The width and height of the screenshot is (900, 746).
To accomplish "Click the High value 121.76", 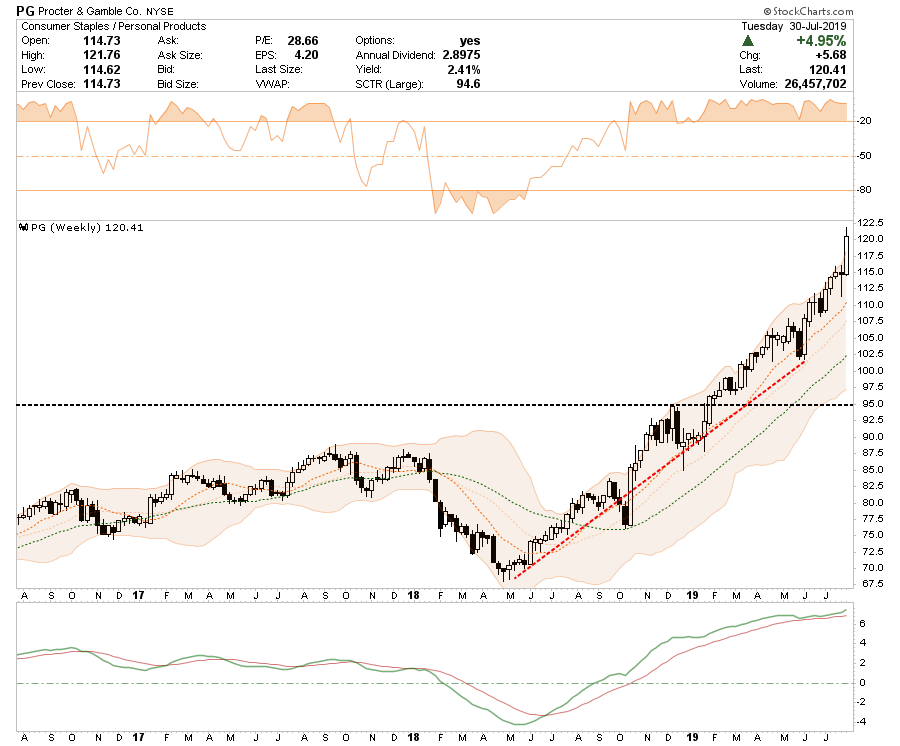I will point(102,55).
